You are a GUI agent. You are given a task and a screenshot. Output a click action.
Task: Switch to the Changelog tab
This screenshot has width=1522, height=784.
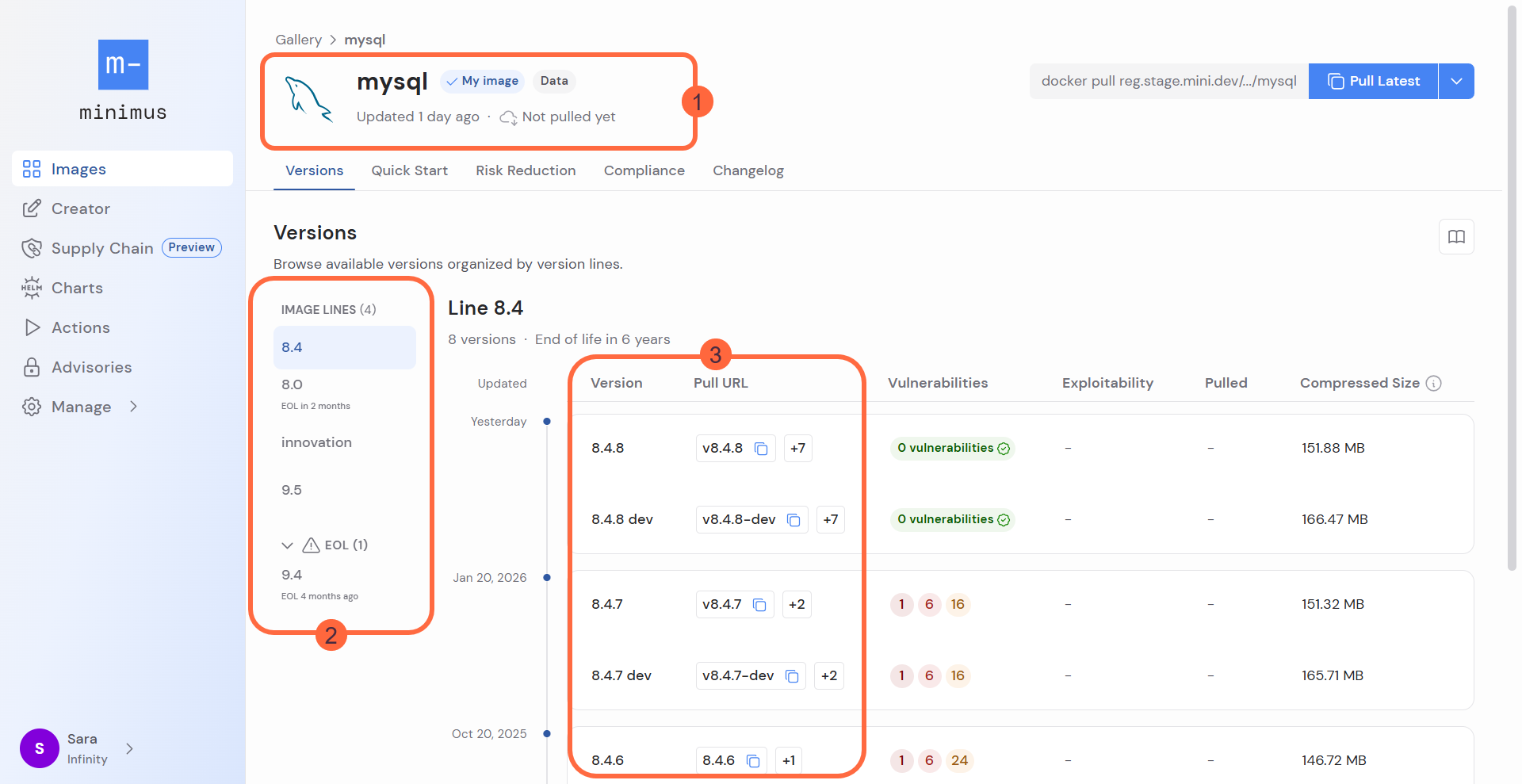pyautogui.click(x=748, y=170)
